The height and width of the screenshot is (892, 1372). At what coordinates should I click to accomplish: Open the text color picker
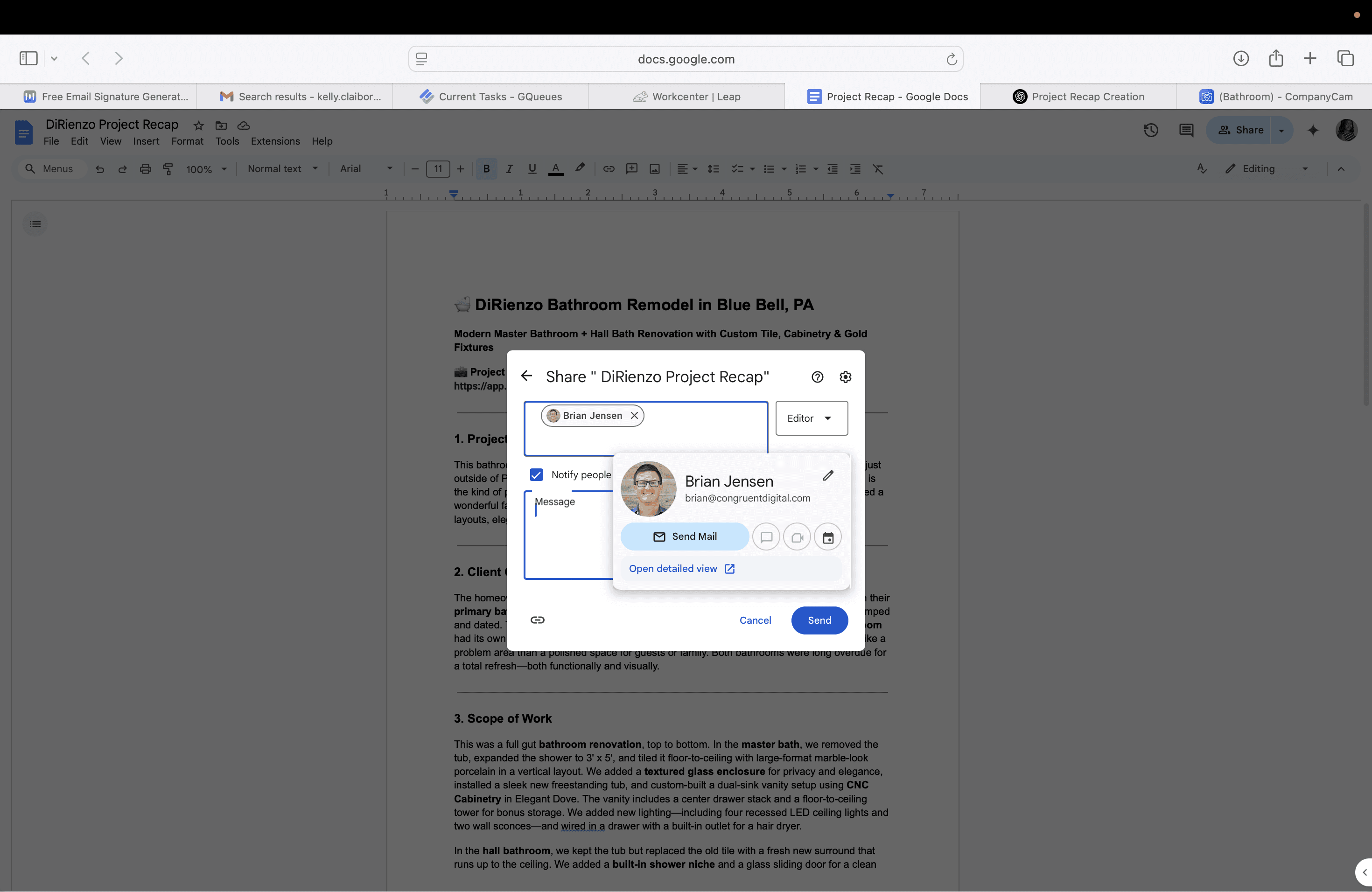click(x=555, y=169)
